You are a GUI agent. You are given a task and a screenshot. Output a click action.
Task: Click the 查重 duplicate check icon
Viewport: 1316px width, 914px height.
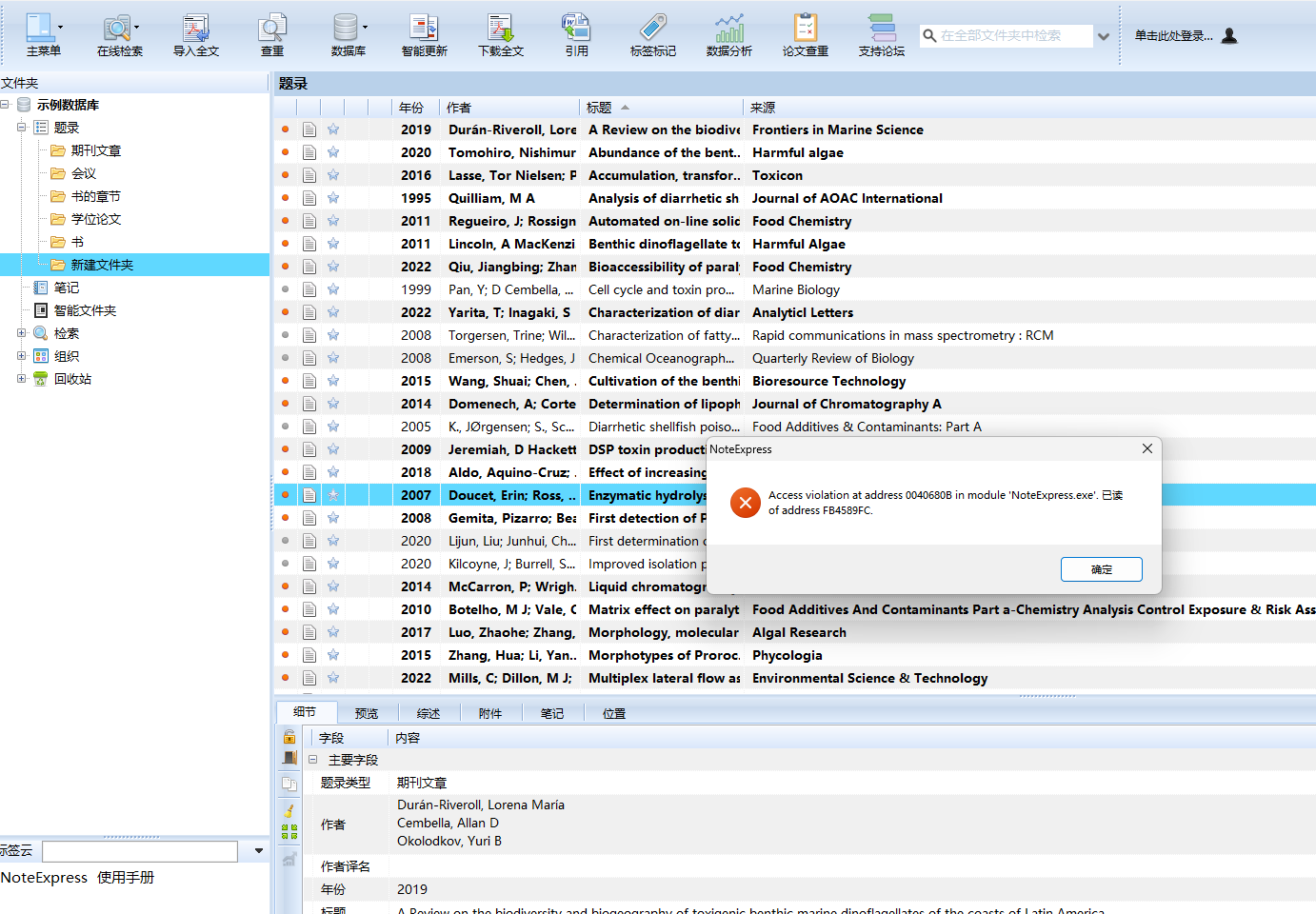272,28
